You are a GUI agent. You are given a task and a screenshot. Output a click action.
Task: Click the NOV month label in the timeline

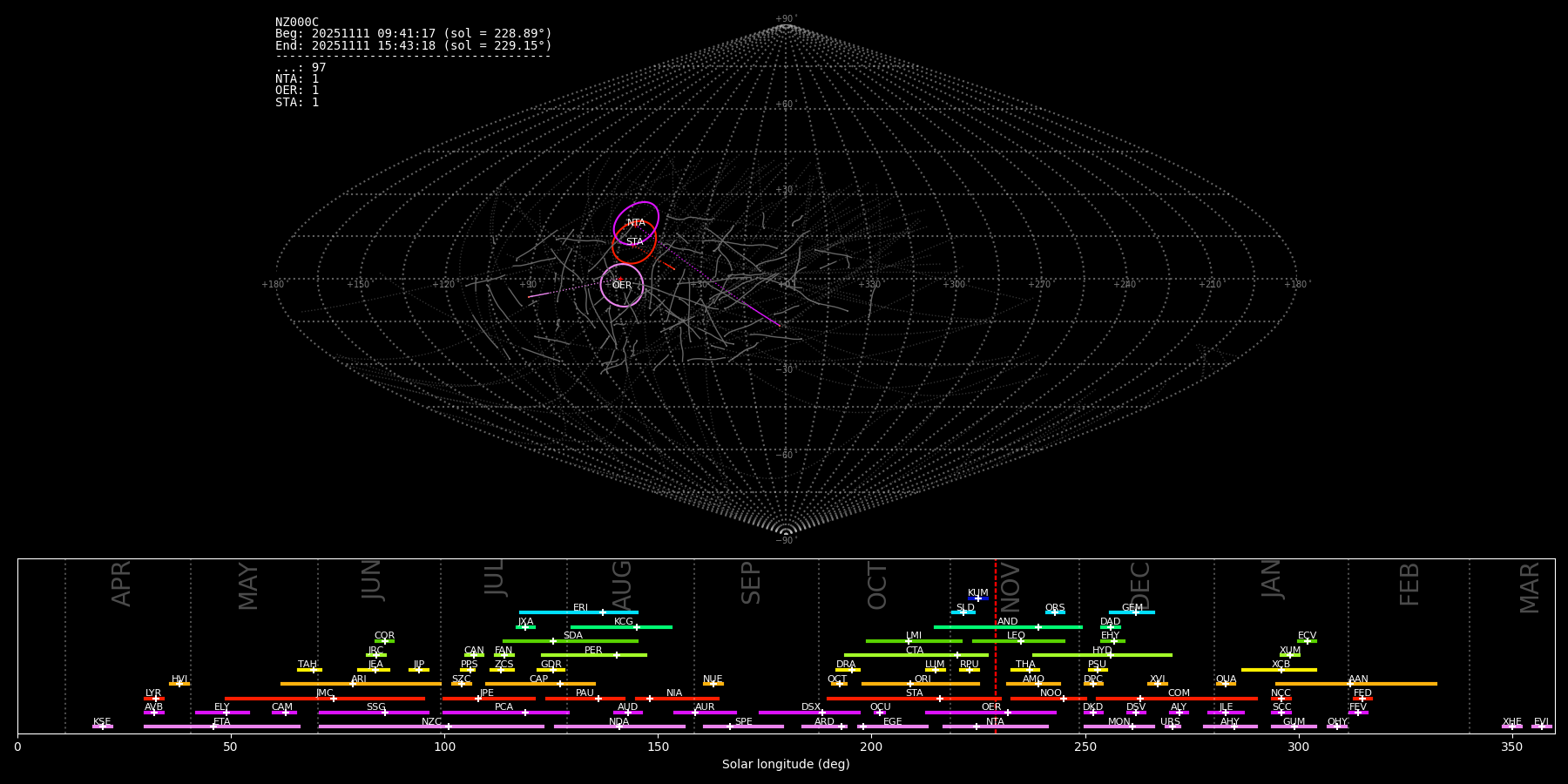click(x=1010, y=587)
